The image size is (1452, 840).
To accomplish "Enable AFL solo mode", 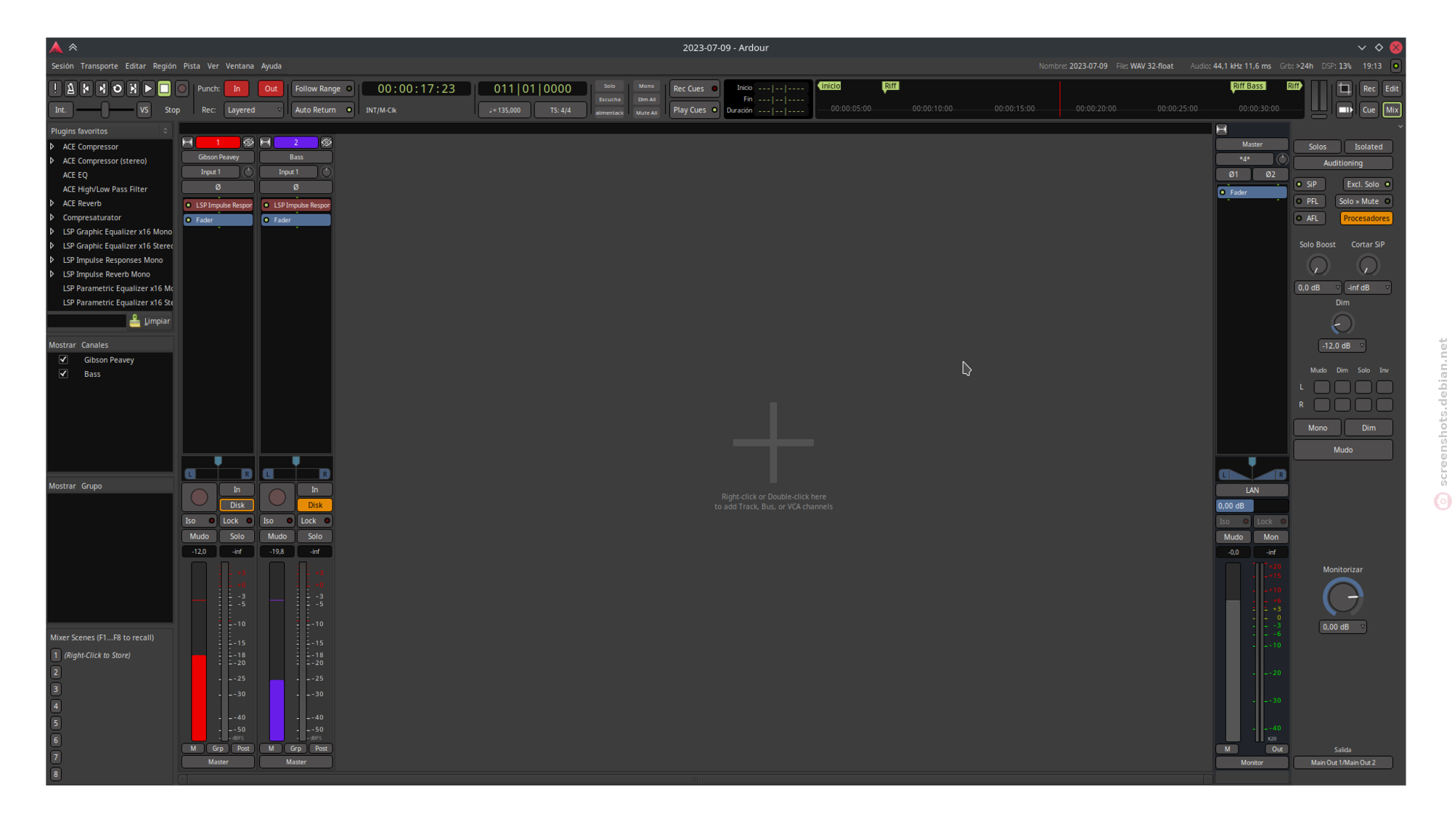I will 1310,219.
